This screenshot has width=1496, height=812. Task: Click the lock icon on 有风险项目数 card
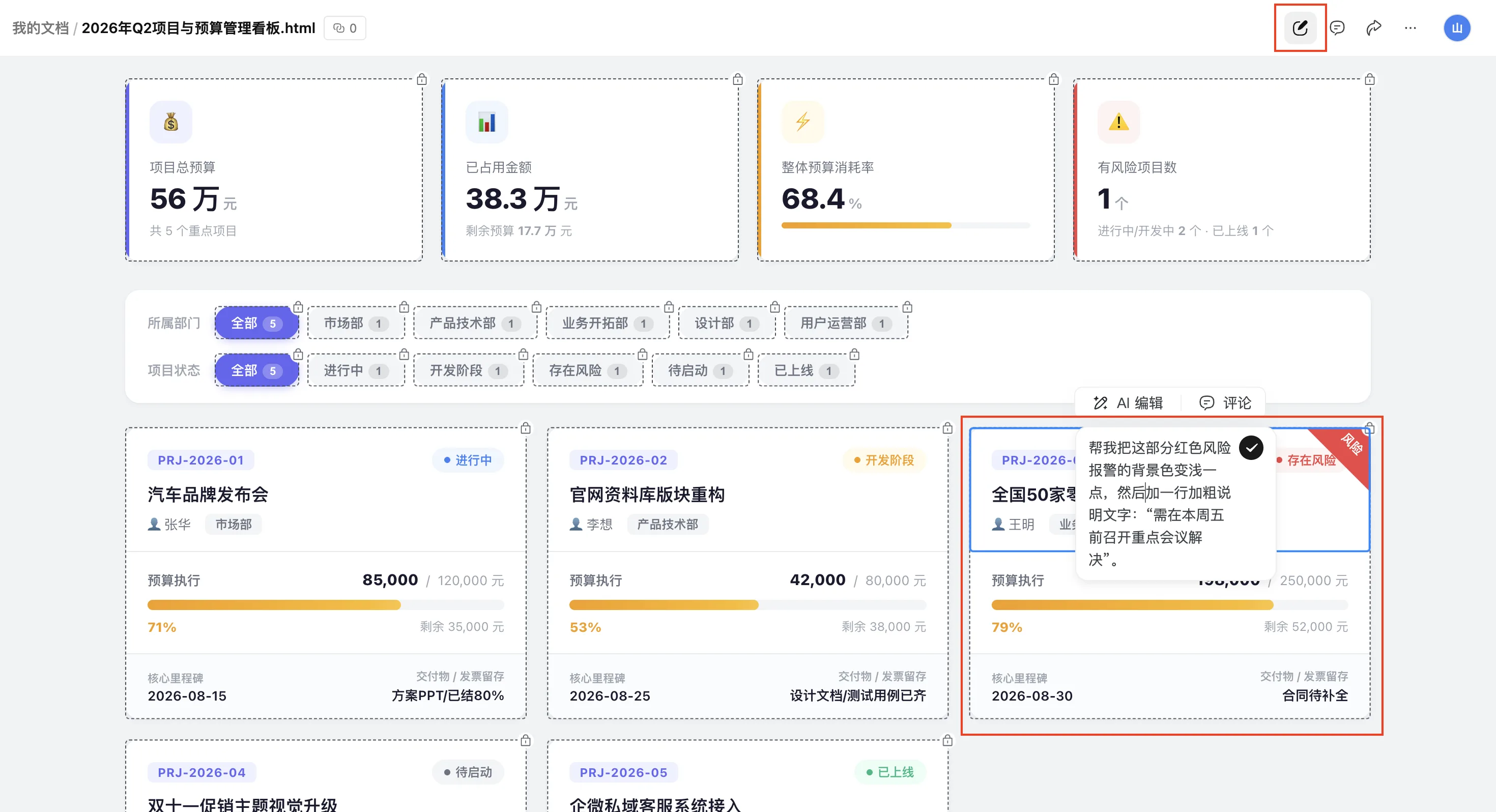[x=1369, y=79]
